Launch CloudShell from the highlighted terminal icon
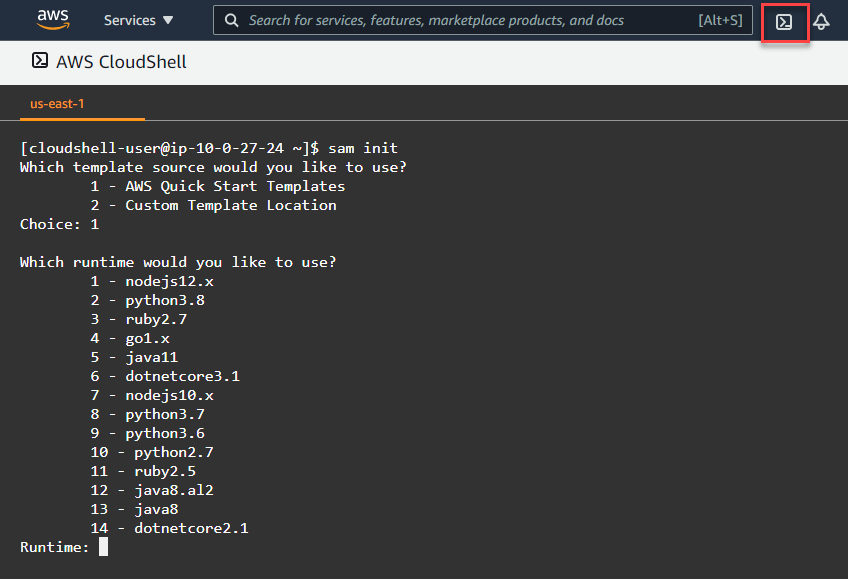848x579 pixels. click(x=785, y=20)
